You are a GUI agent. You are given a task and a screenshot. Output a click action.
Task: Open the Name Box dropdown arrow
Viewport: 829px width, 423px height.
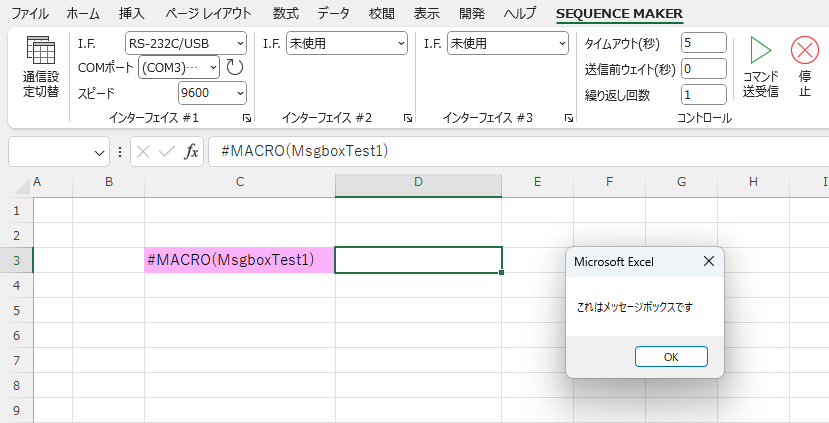tap(99, 153)
